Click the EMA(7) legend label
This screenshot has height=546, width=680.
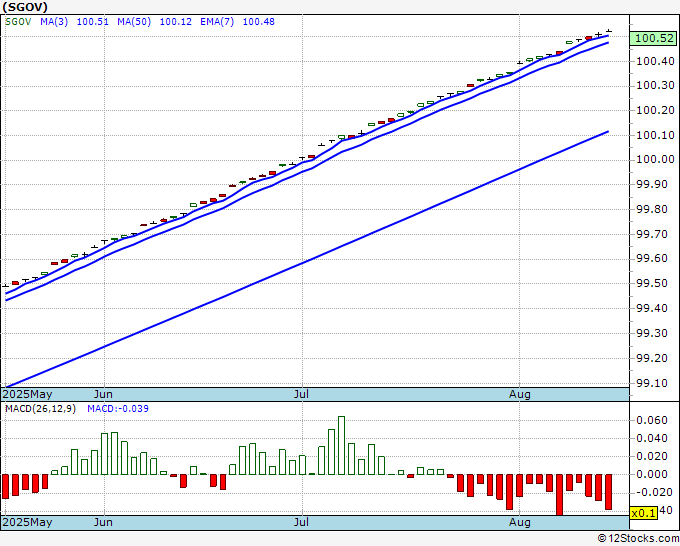point(217,22)
